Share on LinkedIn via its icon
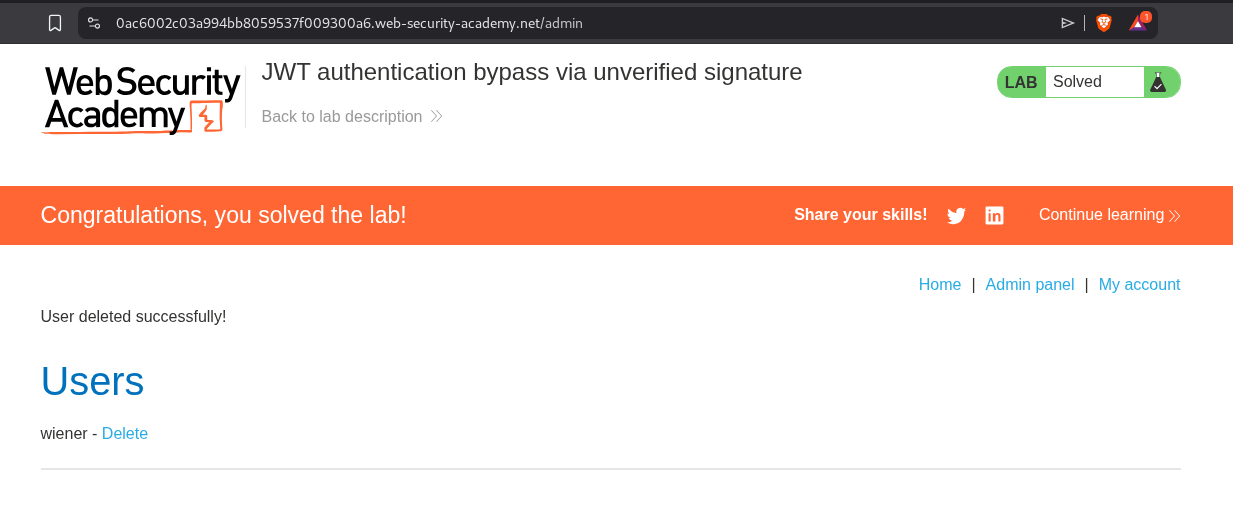 click(x=994, y=216)
